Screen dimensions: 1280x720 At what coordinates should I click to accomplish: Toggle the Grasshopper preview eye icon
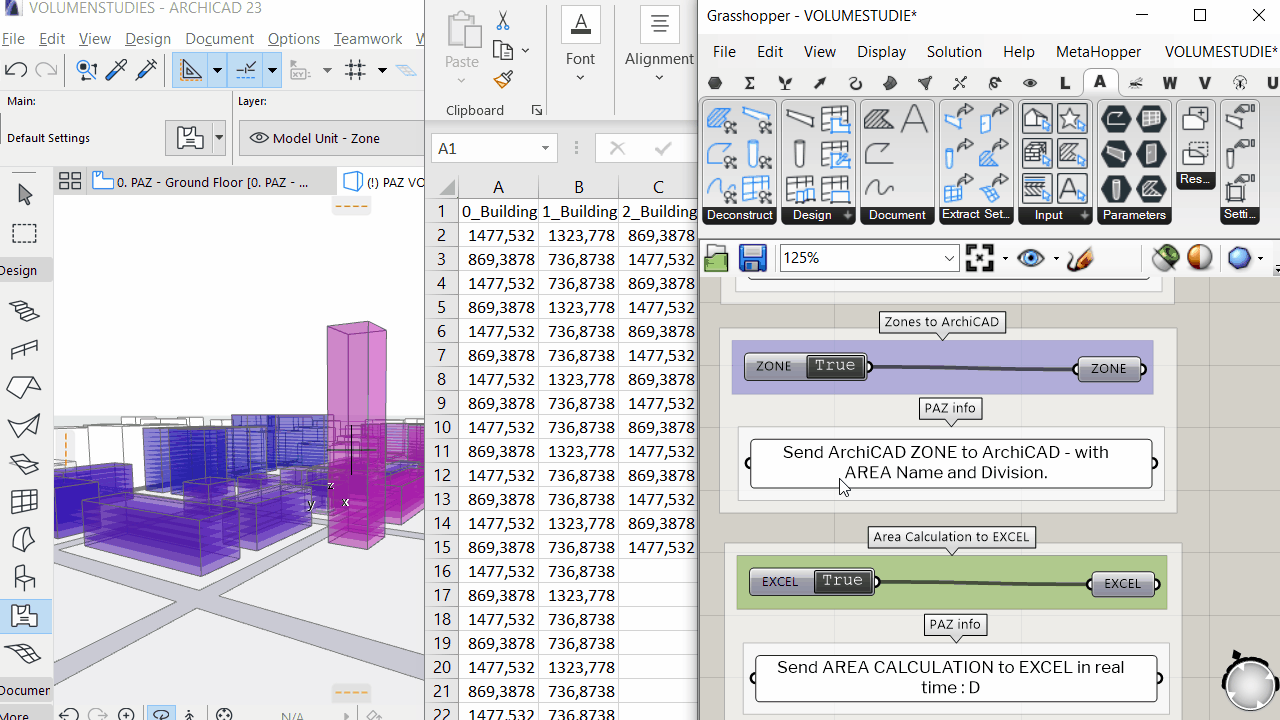pyautogui.click(x=1030, y=259)
